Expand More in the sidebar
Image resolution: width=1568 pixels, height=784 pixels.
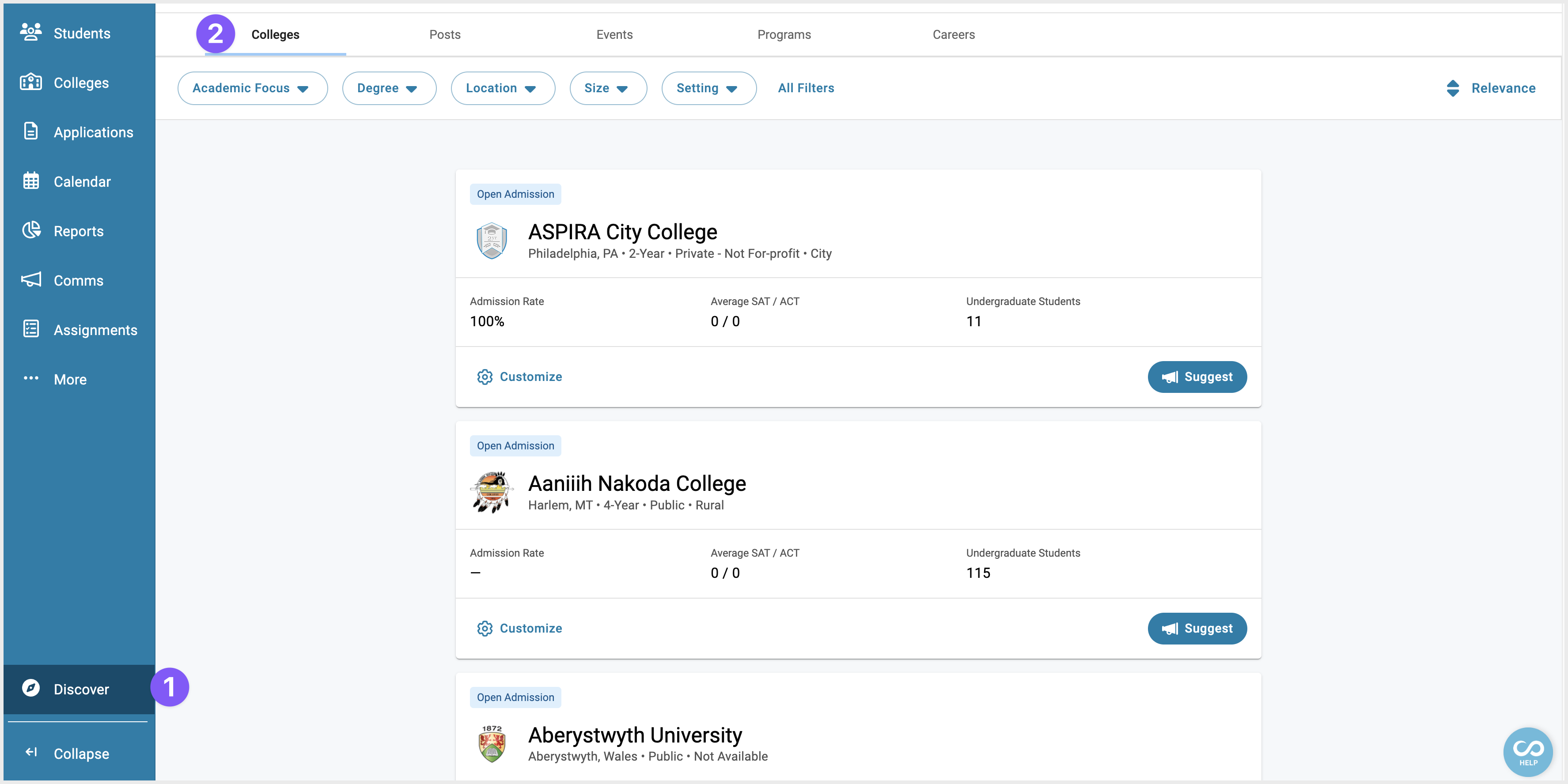79,379
